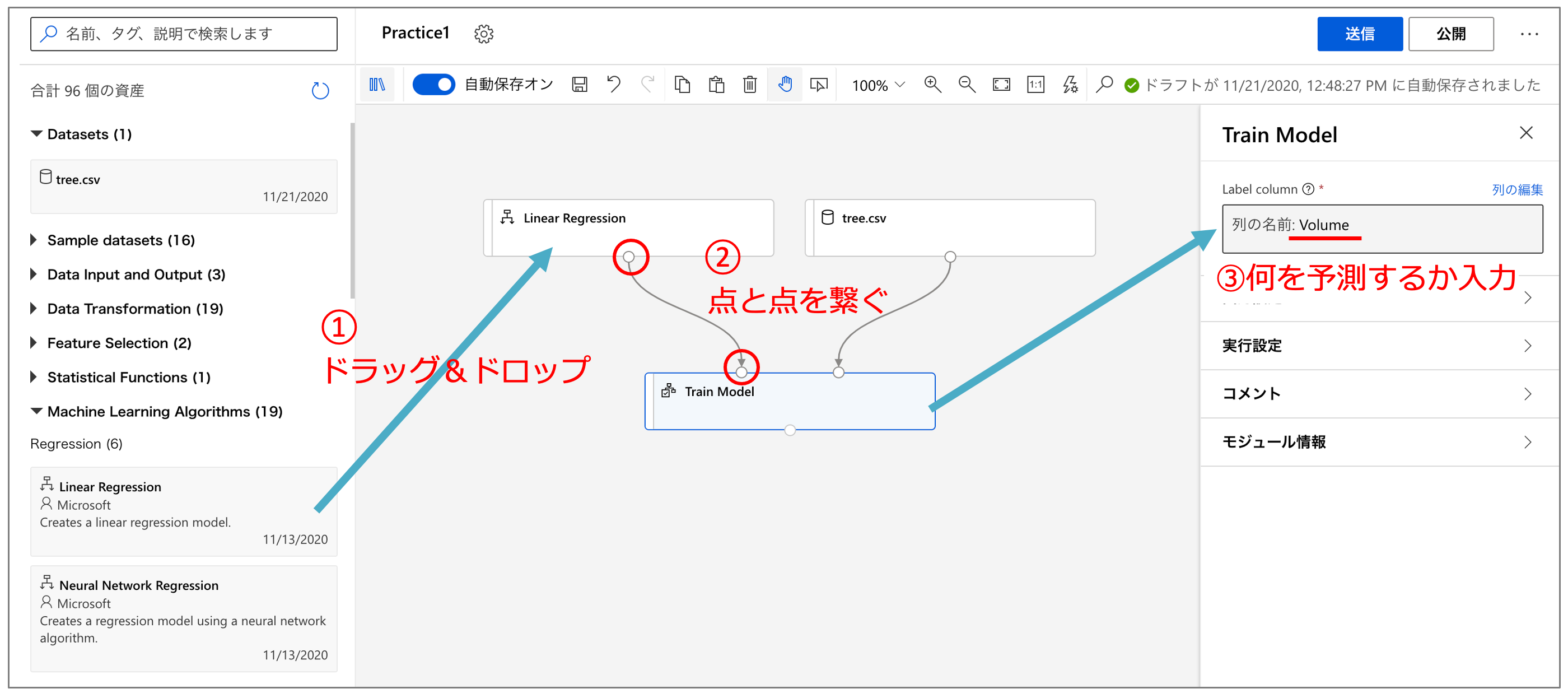Image resolution: width=1568 pixels, height=698 pixels.
Task: Disable the 自動保存 autosave toggle
Action: click(x=433, y=85)
